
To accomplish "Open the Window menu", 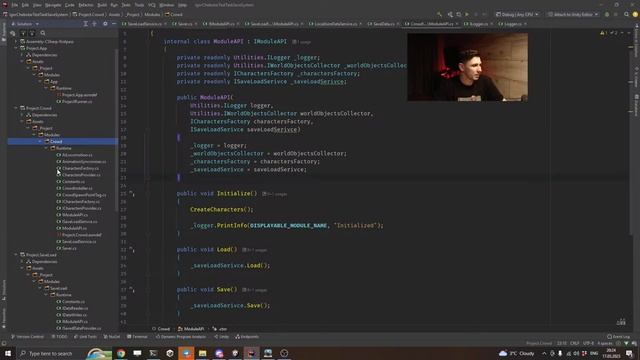I will [x=167, y=5].
